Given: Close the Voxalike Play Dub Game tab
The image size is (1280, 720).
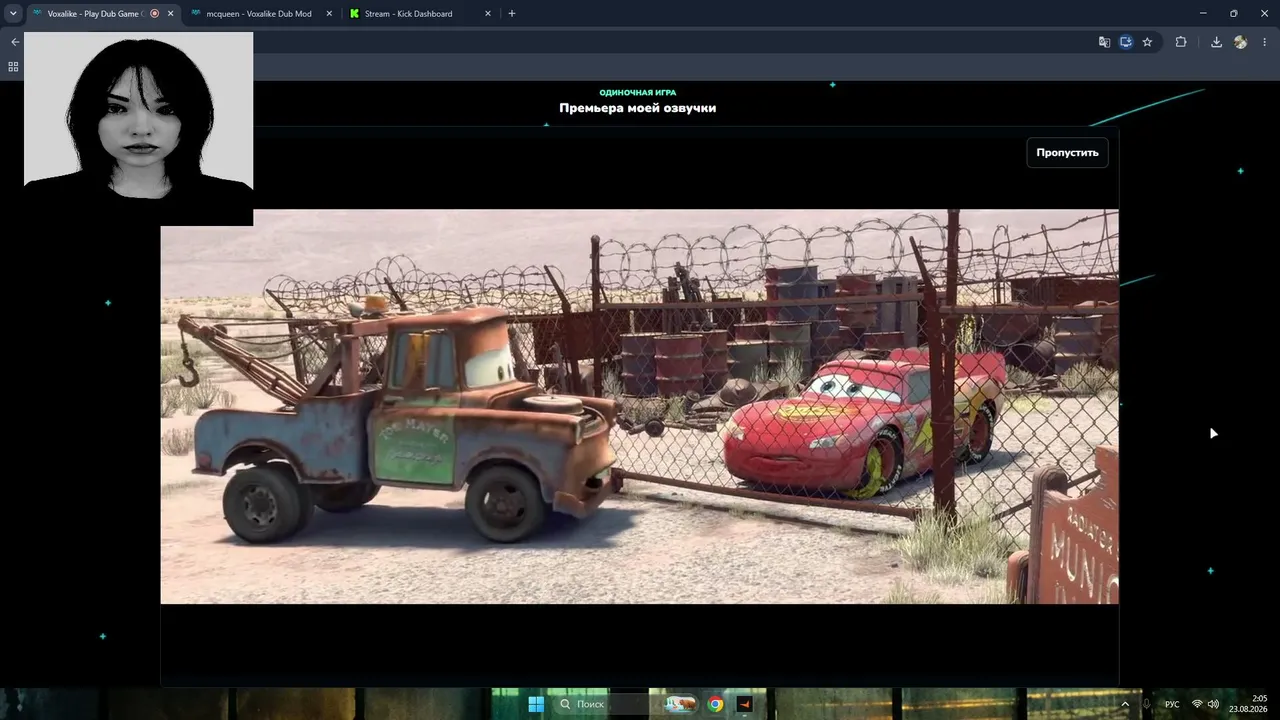Looking at the screenshot, I should (x=170, y=14).
